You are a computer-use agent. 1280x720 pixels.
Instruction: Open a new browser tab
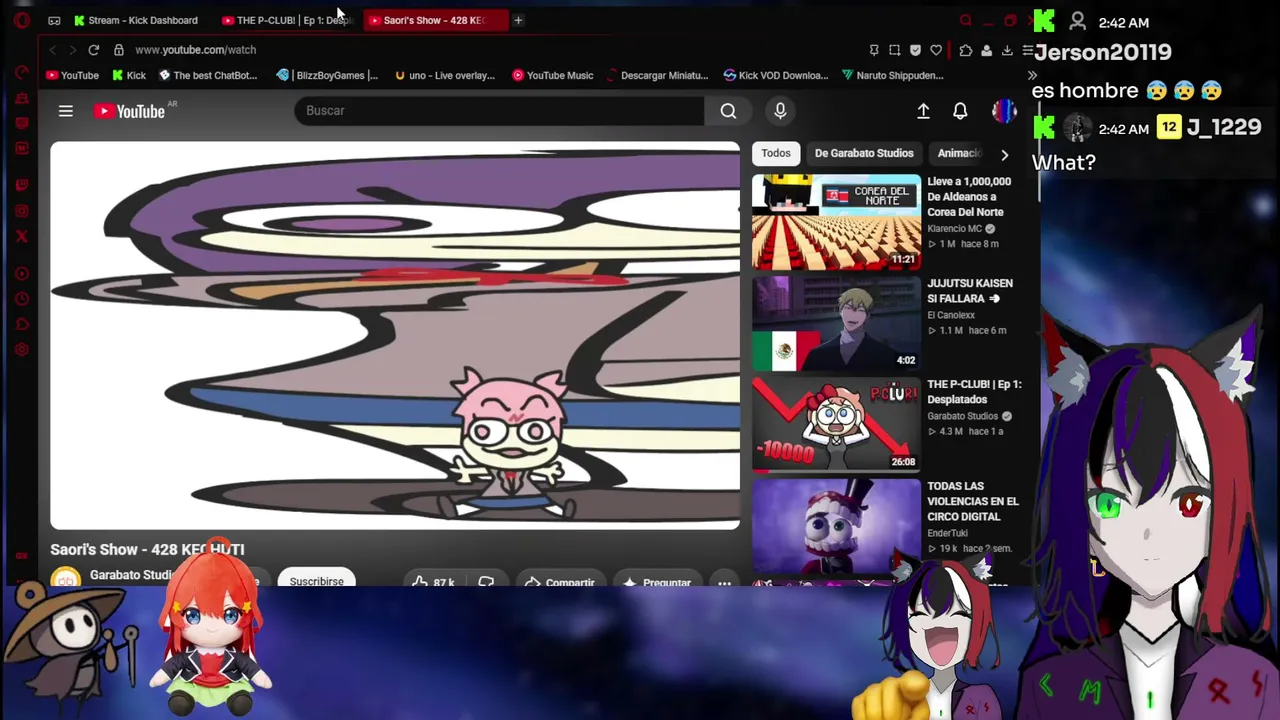[518, 20]
